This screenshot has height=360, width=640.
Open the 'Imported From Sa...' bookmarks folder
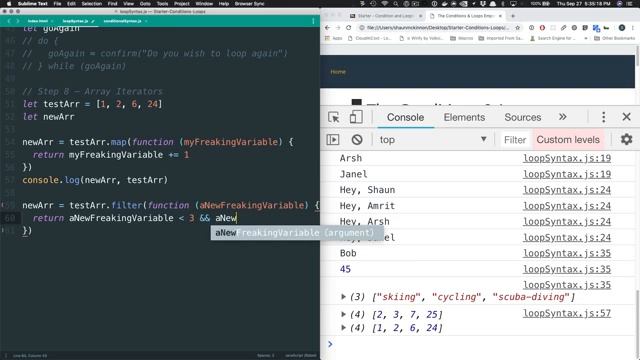(502, 38)
